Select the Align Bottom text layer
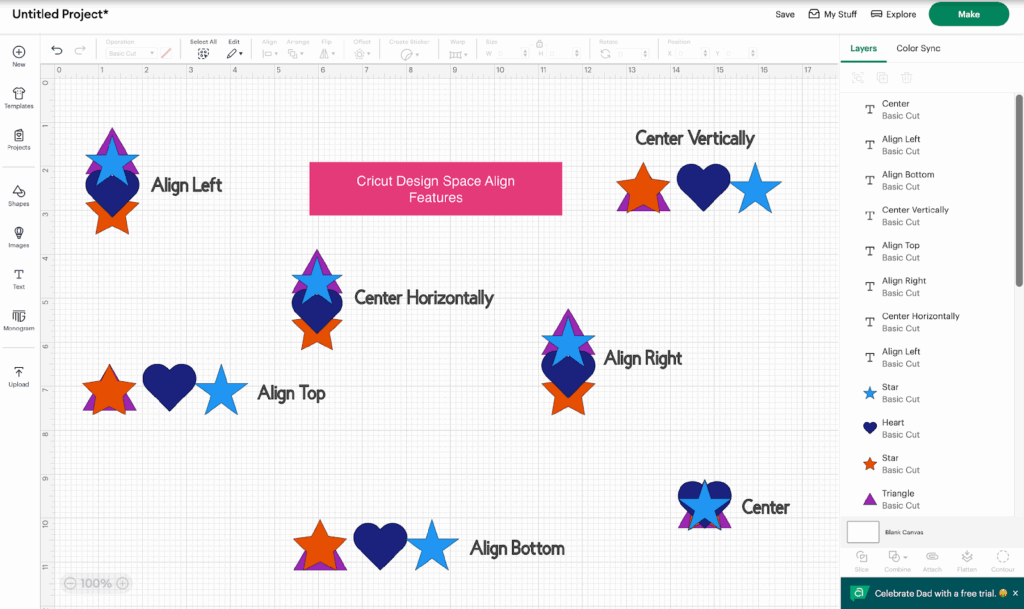The image size is (1024, 609). tap(927, 180)
